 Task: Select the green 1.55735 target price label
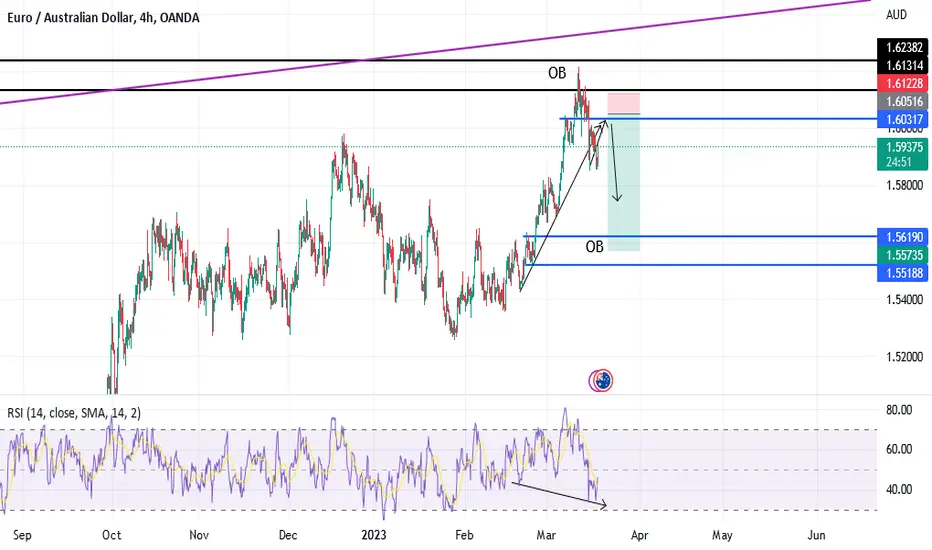(x=902, y=255)
